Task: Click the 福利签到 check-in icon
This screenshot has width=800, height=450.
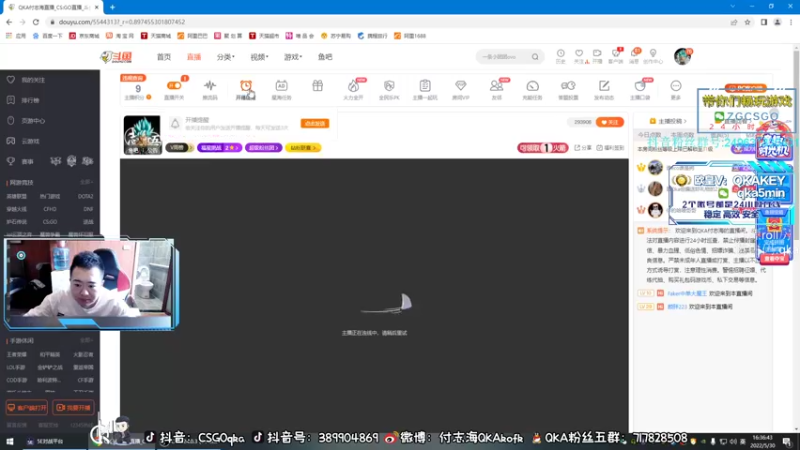Action: click(x=610, y=148)
